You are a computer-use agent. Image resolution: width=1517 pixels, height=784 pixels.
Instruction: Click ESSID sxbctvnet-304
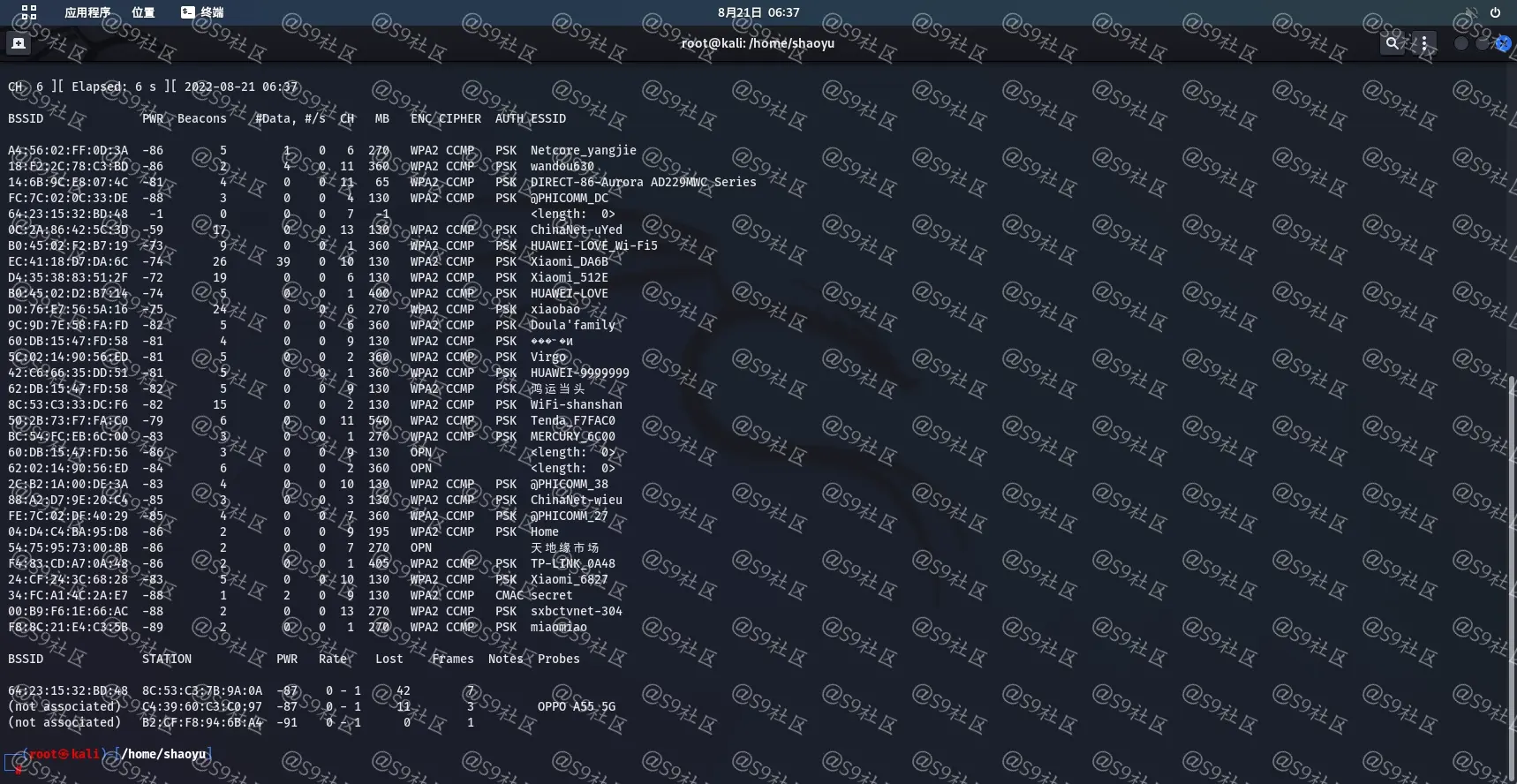tap(576, 611)
